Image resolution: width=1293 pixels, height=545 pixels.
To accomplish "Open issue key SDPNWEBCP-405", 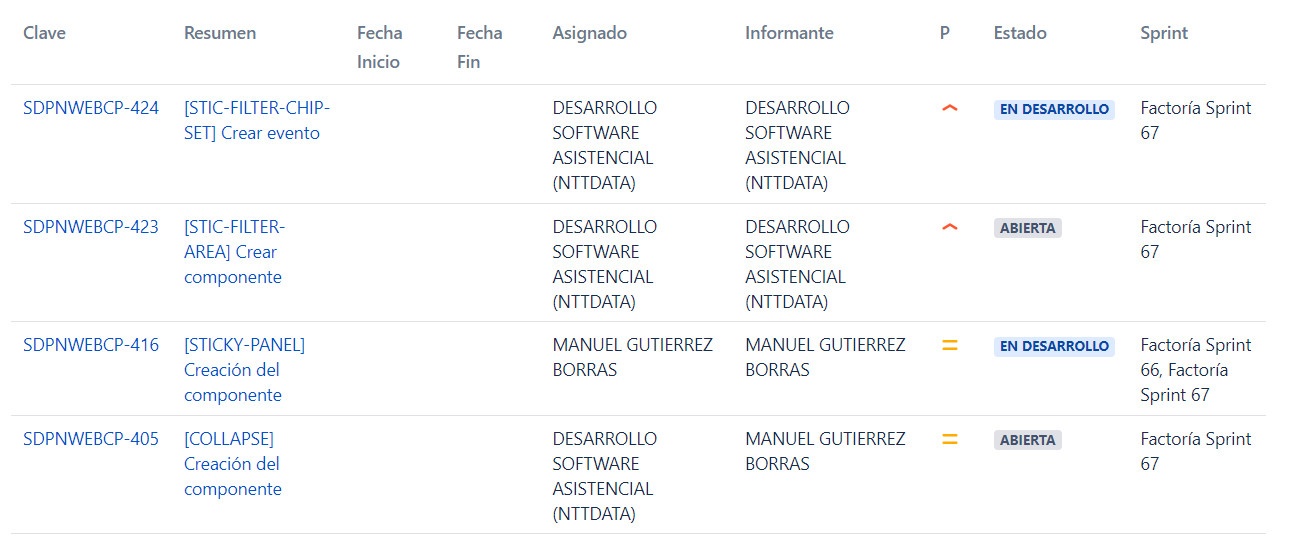I will tap(91, 439).
